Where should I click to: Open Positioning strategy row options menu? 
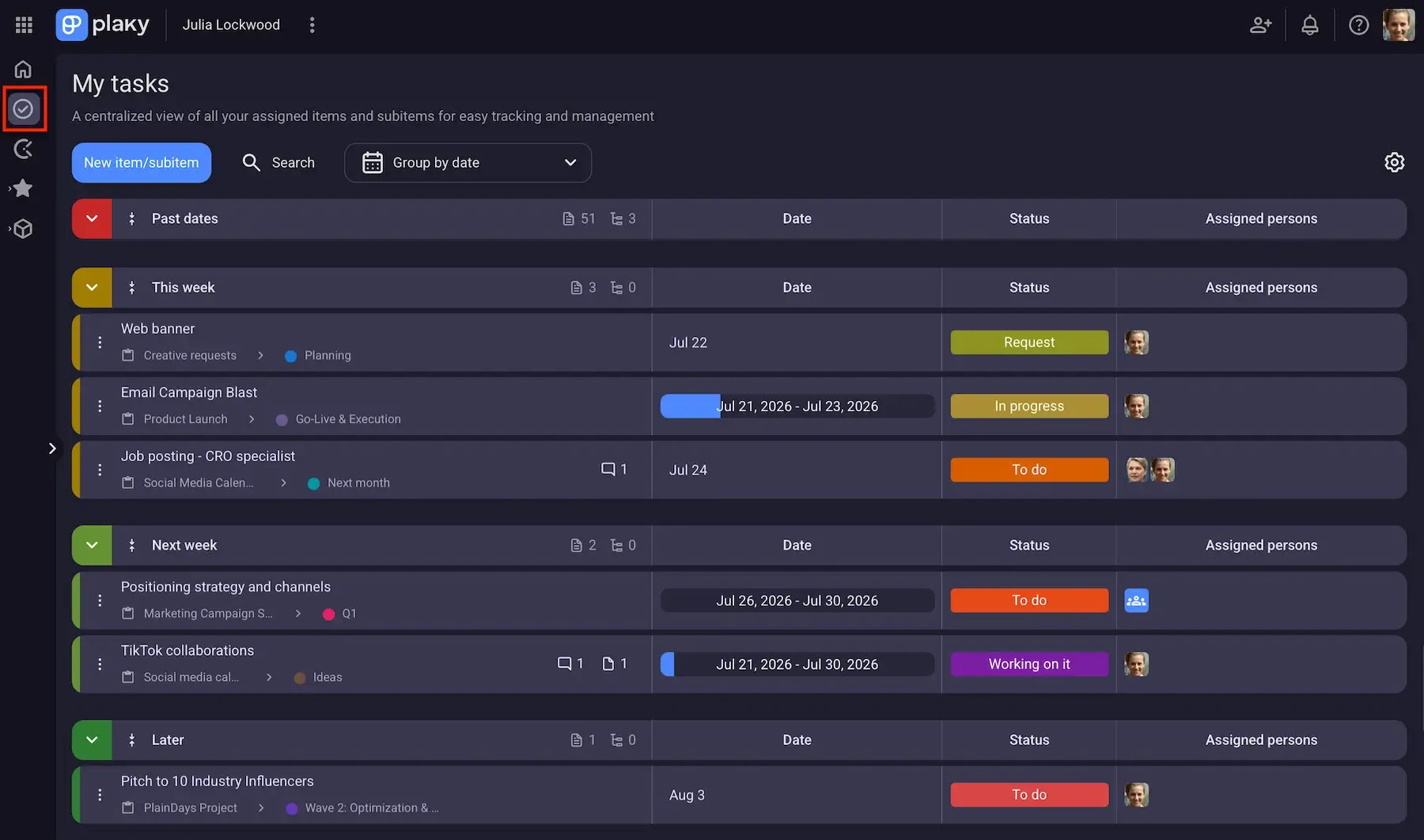pos(100,600)
